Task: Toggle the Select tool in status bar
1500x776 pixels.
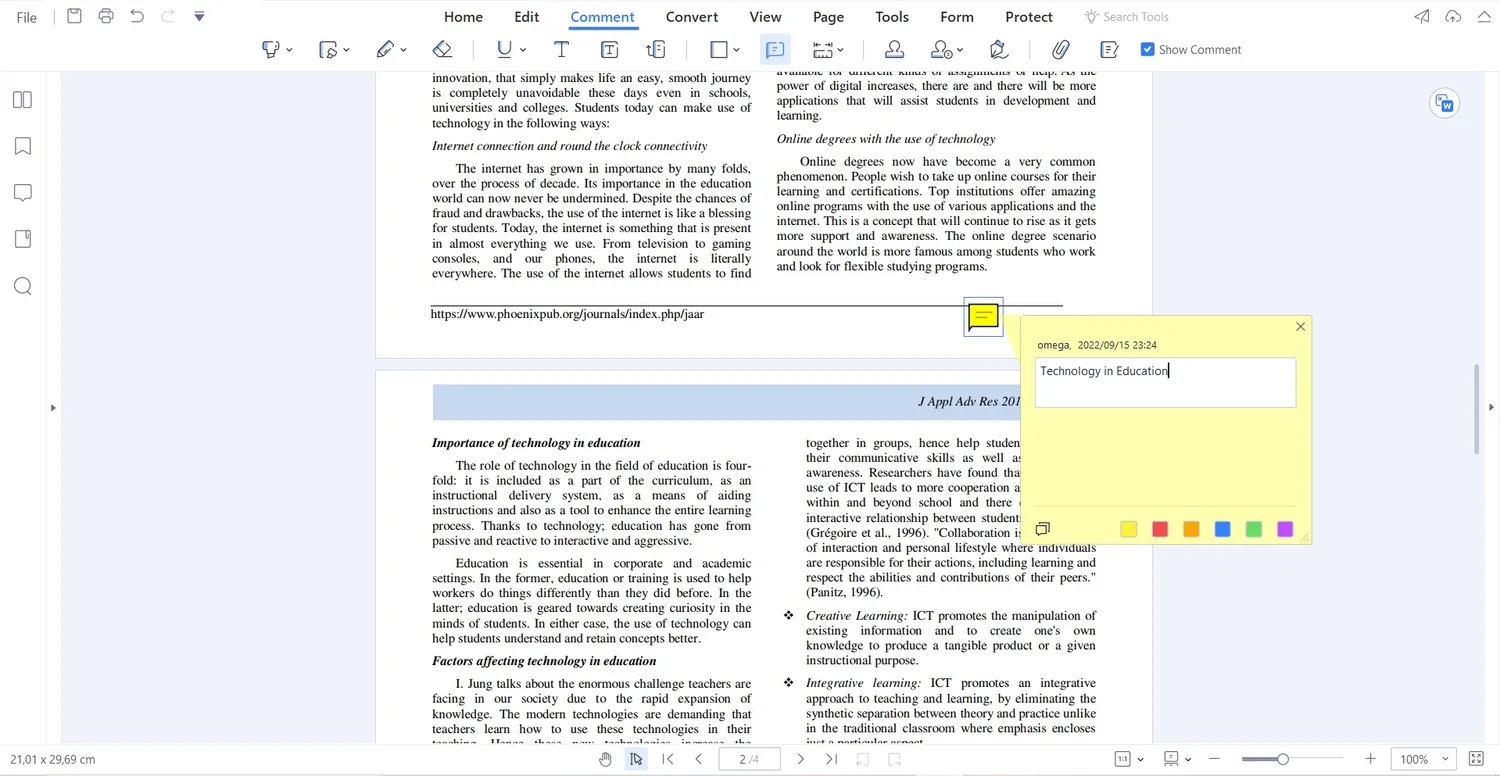Action: pos(636,759)
